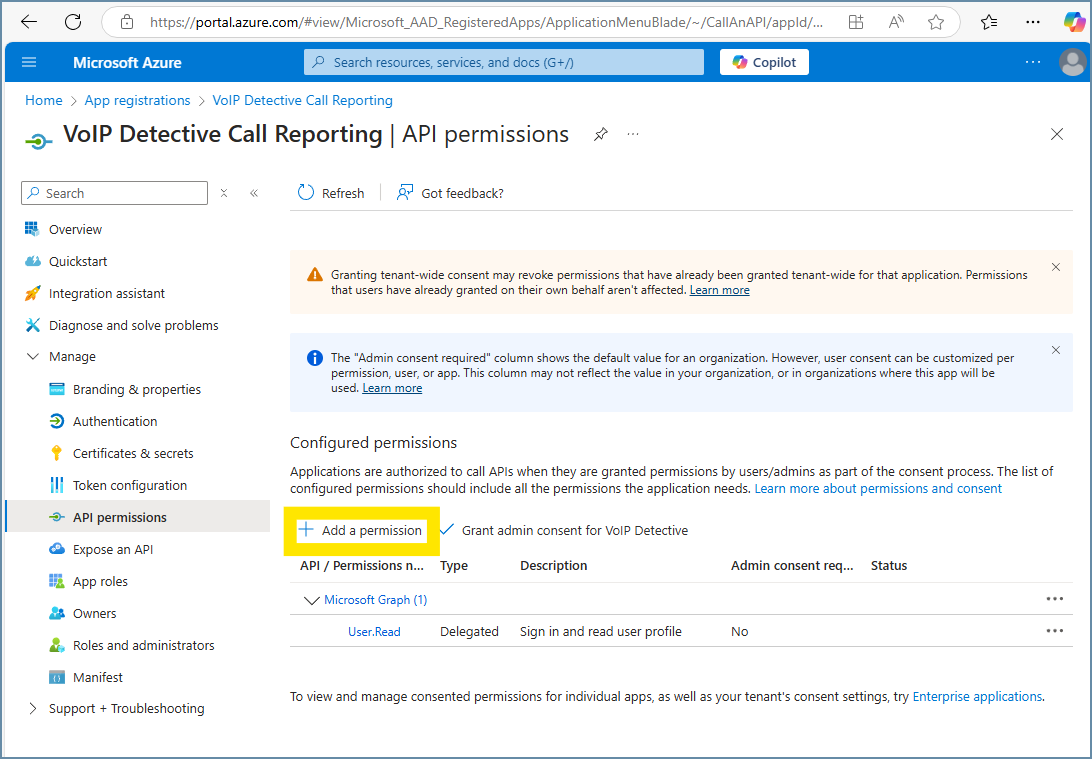
Task: Open the Azure portal hamburger menu
Action: click(29, 63)
